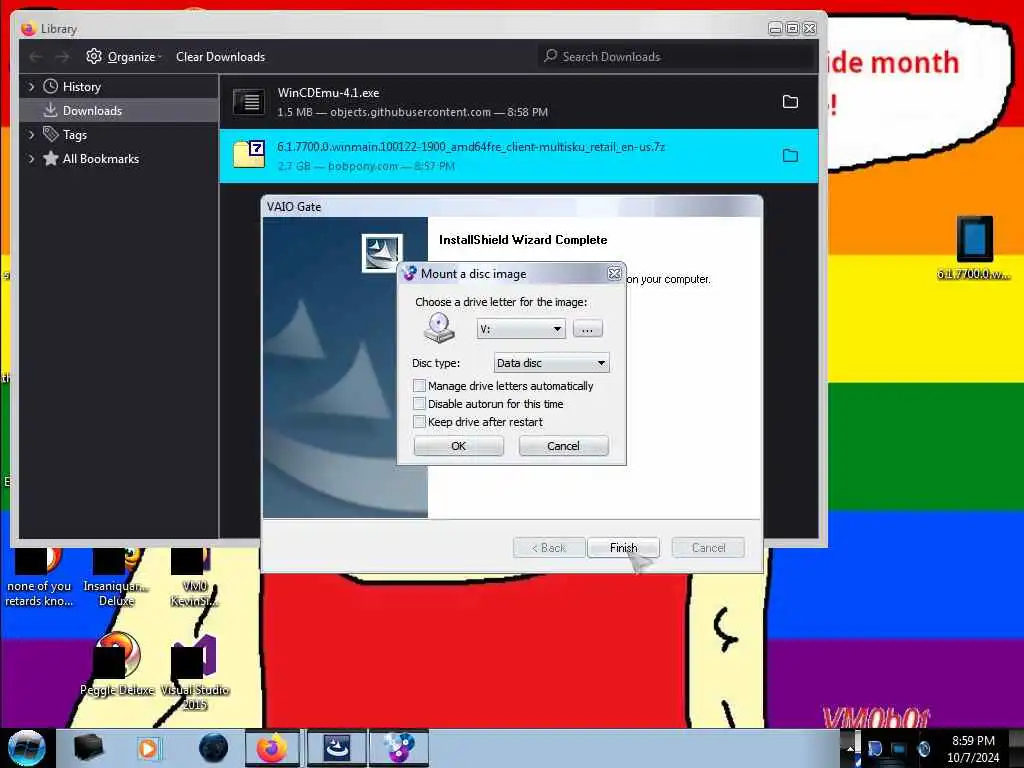The width and height of the screenshot is (1024, 768).
Task: Click the browse '...' button beside drive letter
Action: point(587,329)
